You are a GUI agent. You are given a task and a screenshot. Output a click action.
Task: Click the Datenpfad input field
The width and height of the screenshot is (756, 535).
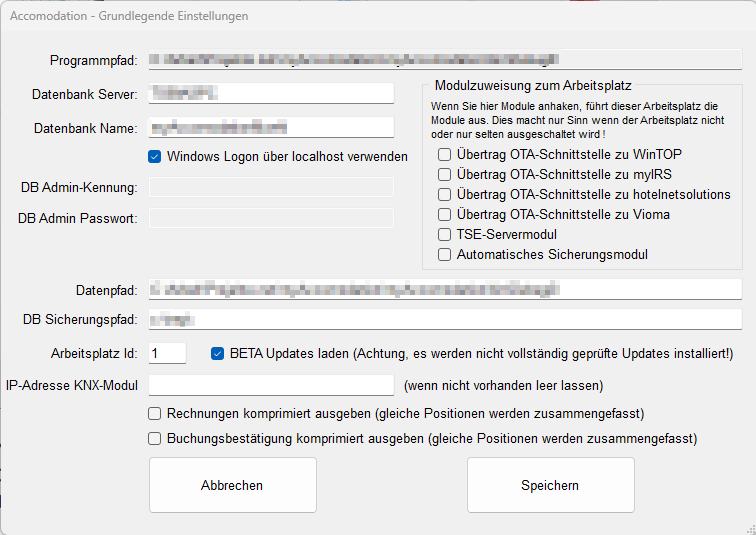[x=445, y=290]
